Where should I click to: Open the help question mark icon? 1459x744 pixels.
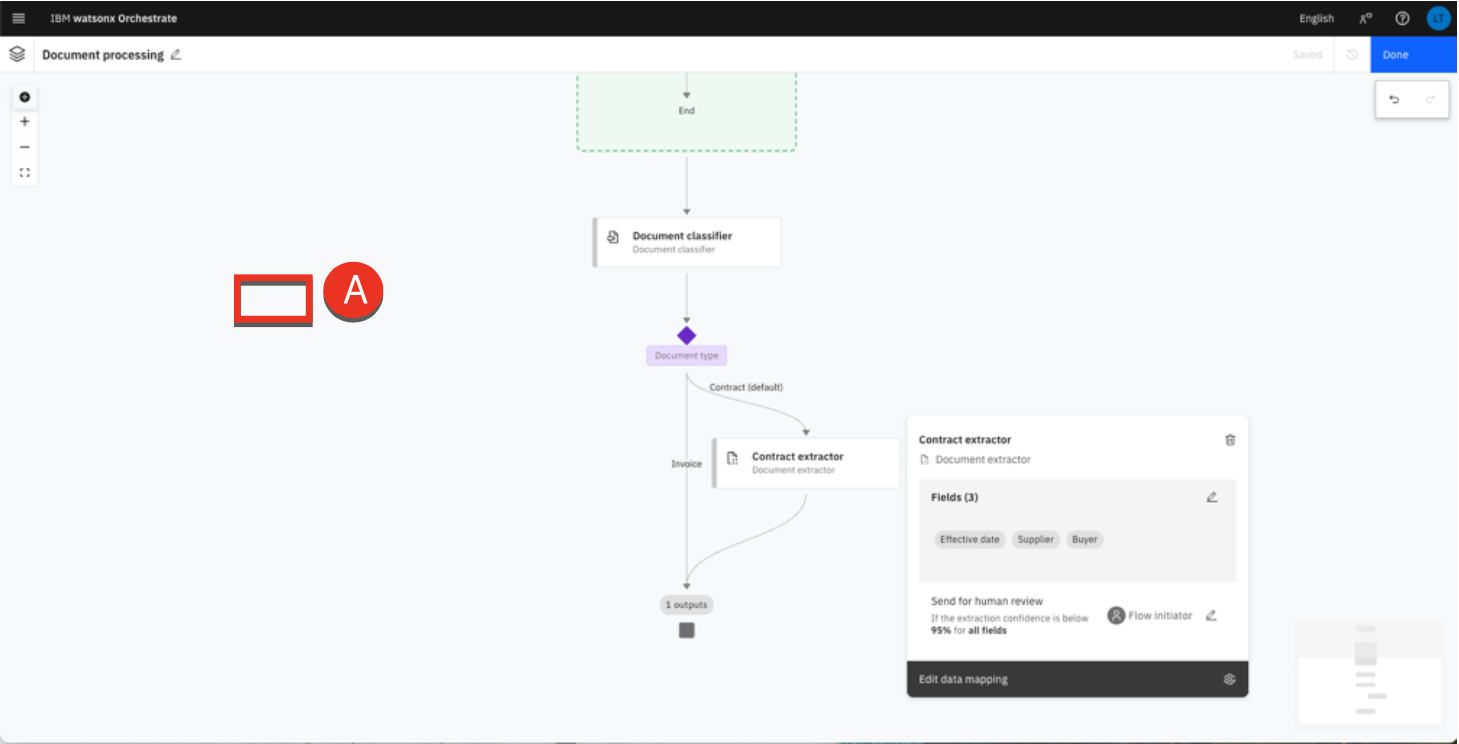click(1402, 18)
